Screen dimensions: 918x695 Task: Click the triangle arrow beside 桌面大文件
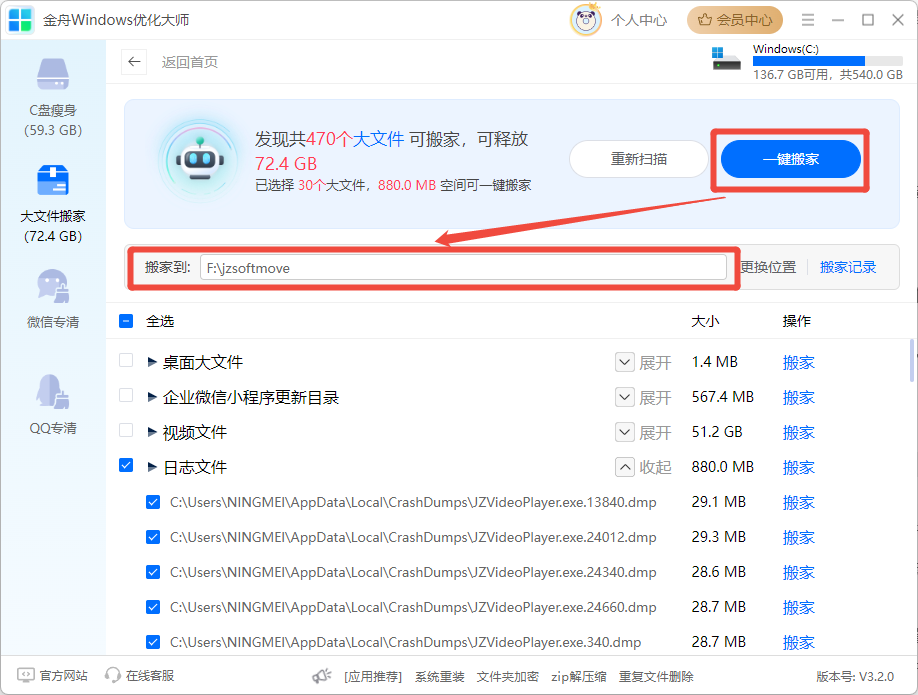click(152, 362)
